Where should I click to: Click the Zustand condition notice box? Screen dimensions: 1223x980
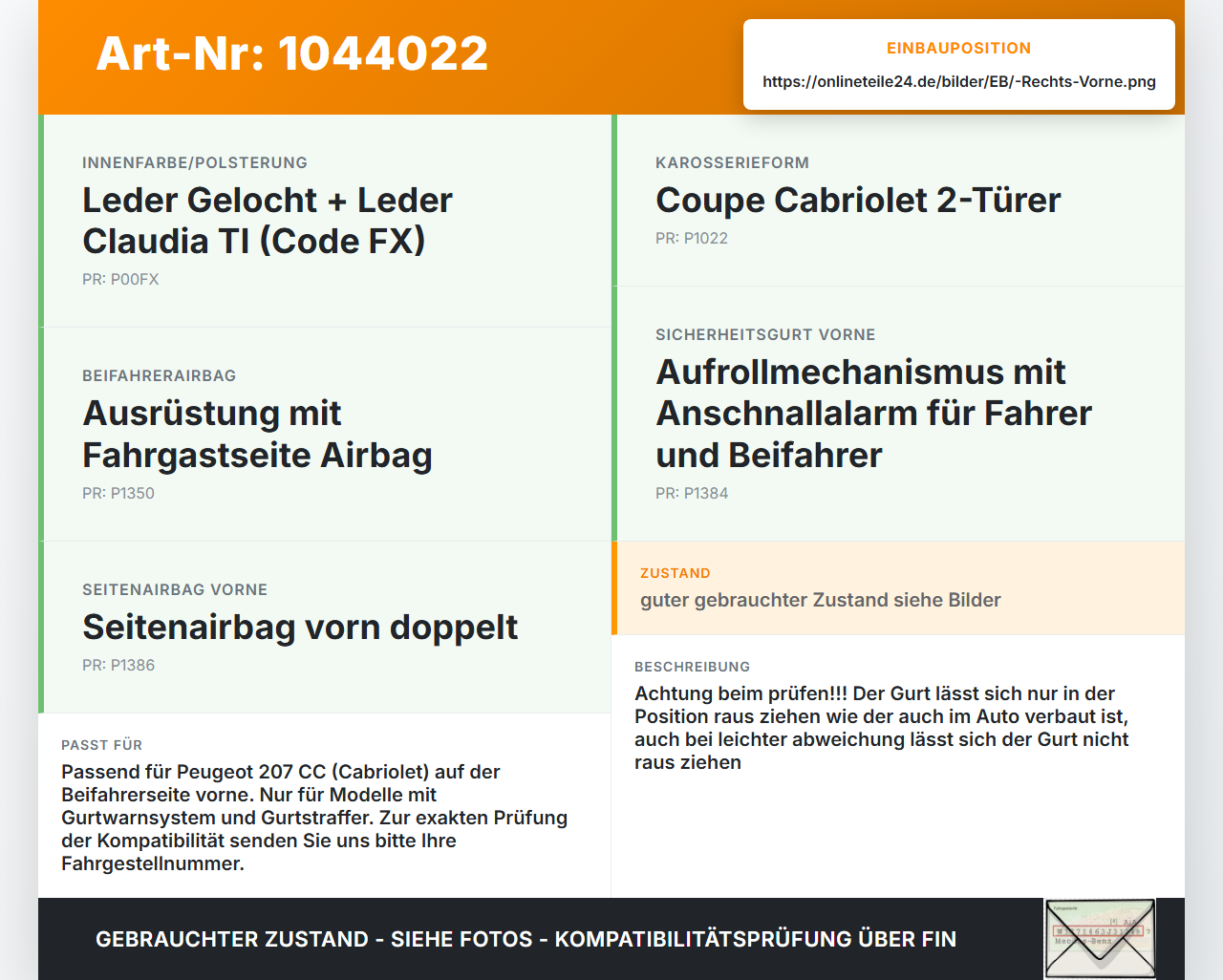click(898, 588)
